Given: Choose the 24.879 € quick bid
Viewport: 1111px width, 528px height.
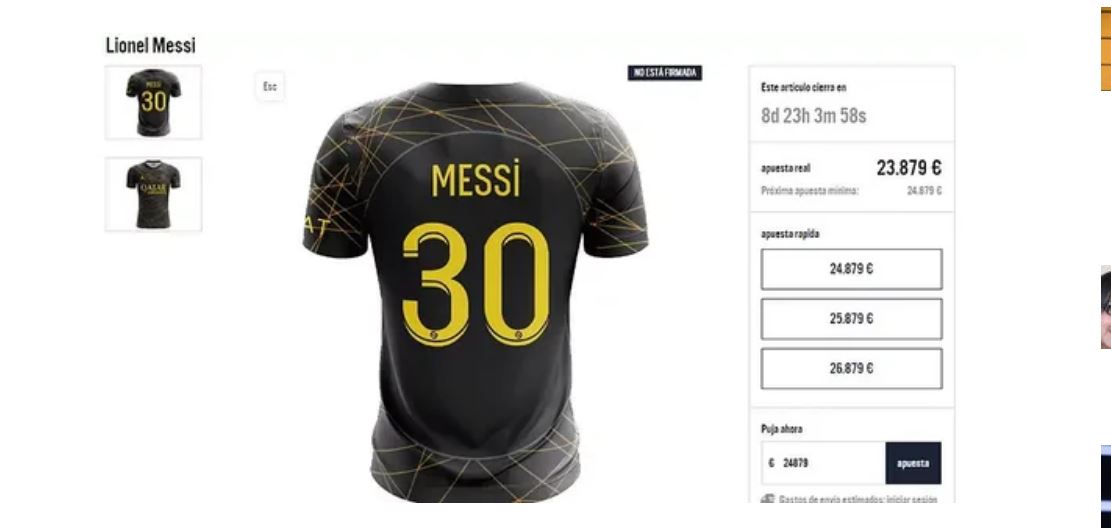Looking at the screenshot, I should [x=852, y=269].
